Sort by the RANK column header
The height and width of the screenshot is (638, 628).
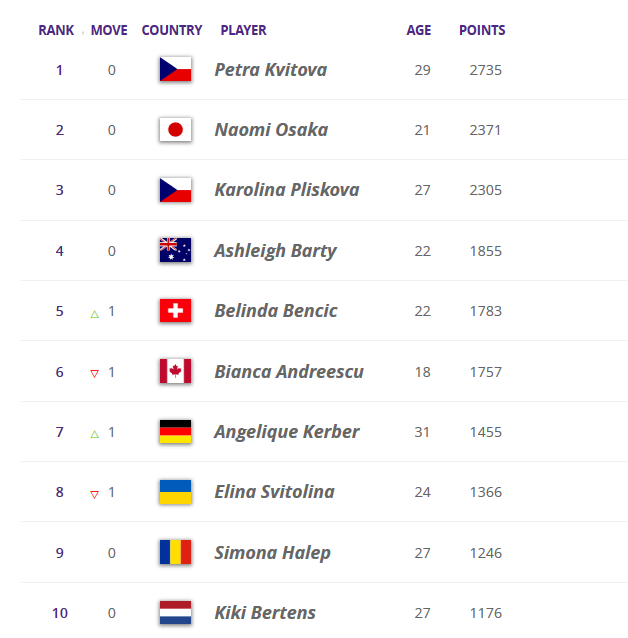coord(56,30)
